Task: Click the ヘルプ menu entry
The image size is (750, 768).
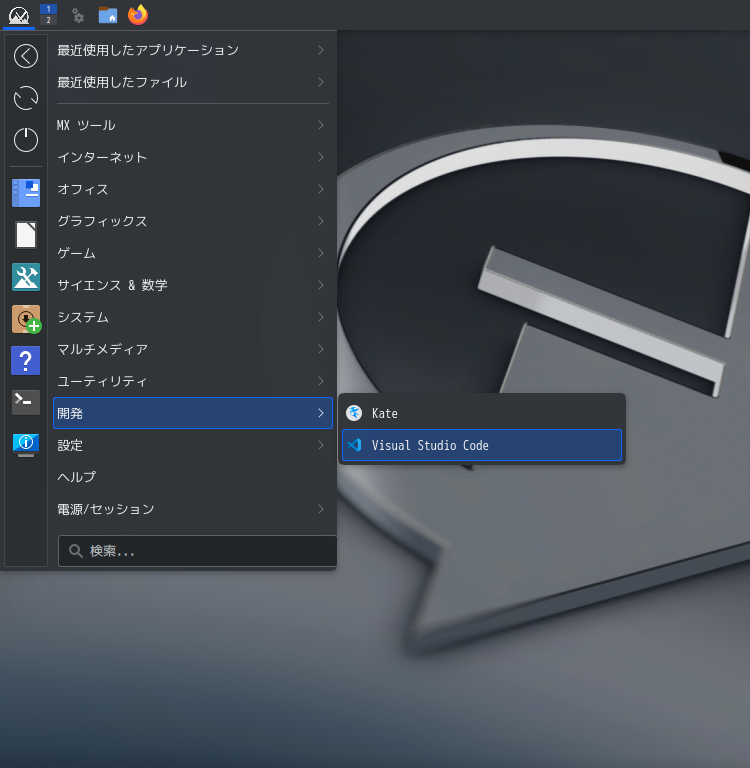Action: pyautogui.click(x=193, y=477)
